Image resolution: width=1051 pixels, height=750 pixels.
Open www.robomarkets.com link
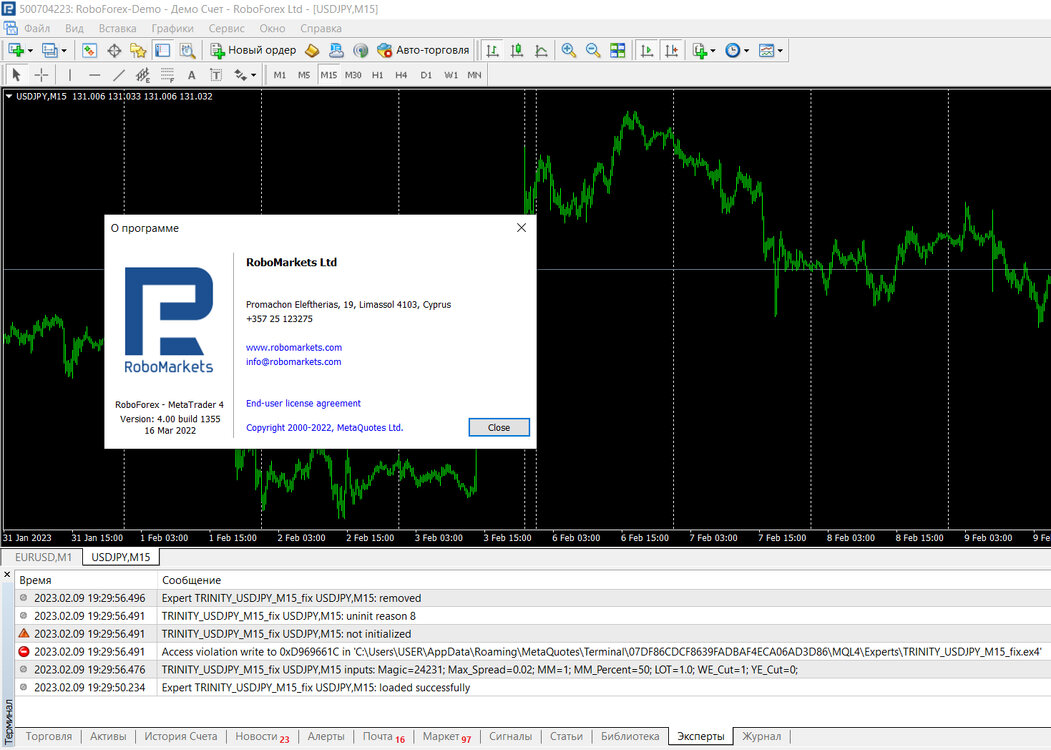click(x=294, y=347)
